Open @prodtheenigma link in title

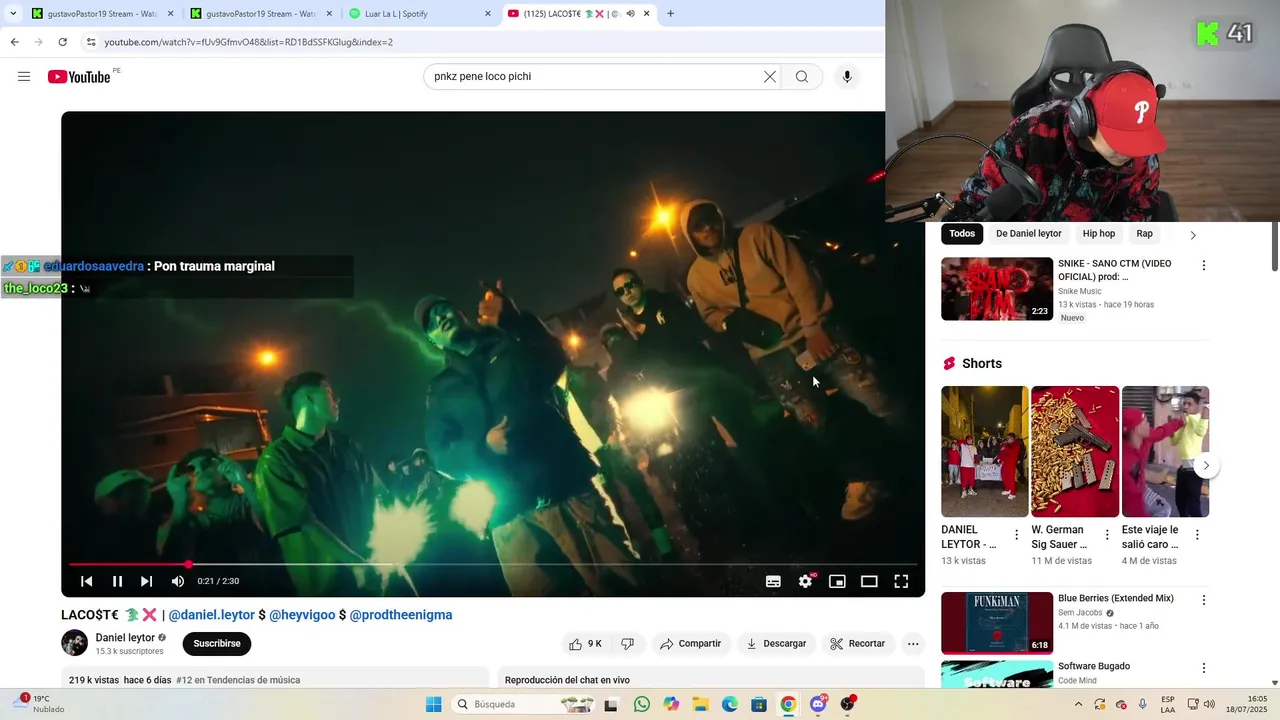point(401,615)
